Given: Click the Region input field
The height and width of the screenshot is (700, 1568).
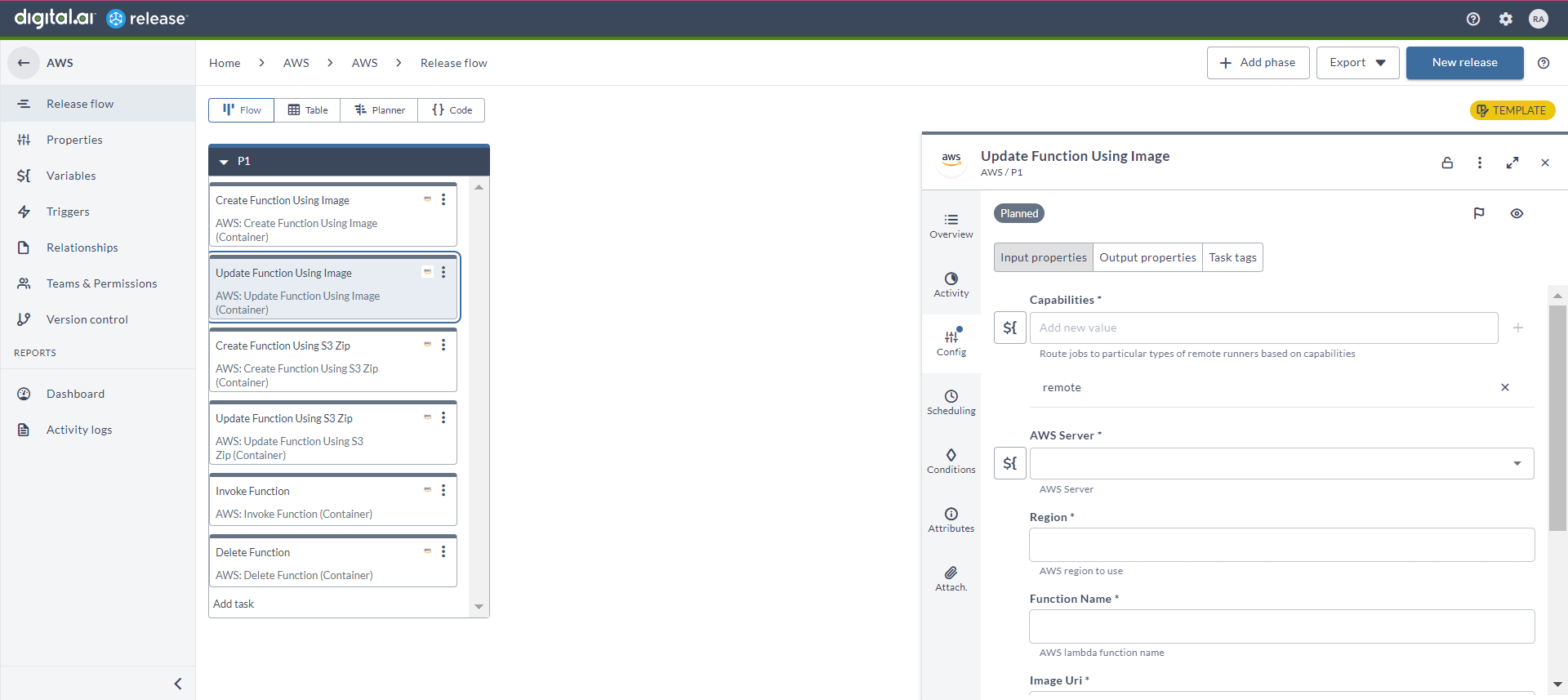Looking at the screenshot, I should (1282, 545).
